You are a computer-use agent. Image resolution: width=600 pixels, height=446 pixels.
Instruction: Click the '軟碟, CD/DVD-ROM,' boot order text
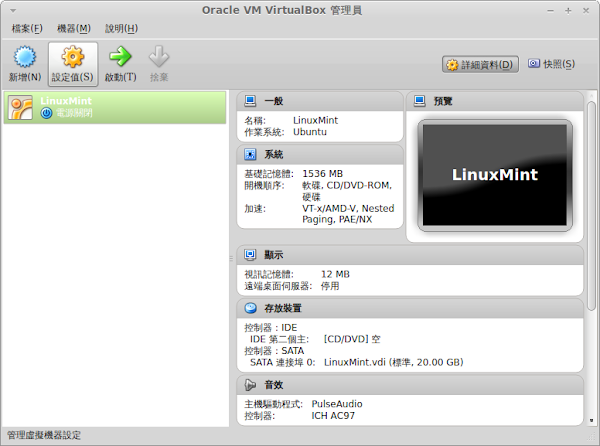[x=347, y=186]
